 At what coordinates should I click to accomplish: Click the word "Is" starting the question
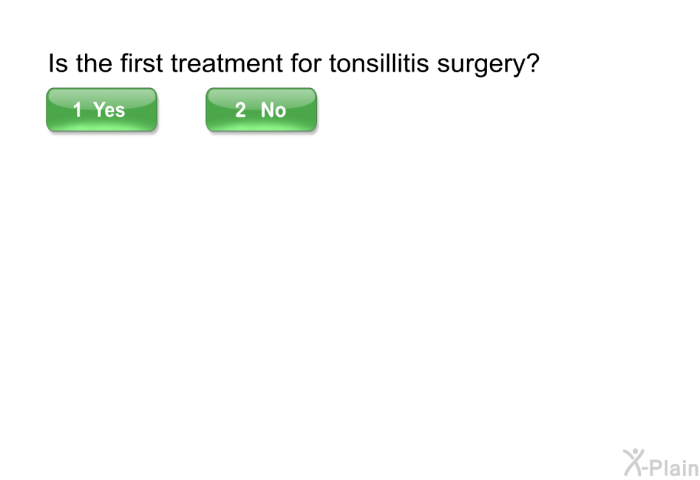click(x=57, y=65)
